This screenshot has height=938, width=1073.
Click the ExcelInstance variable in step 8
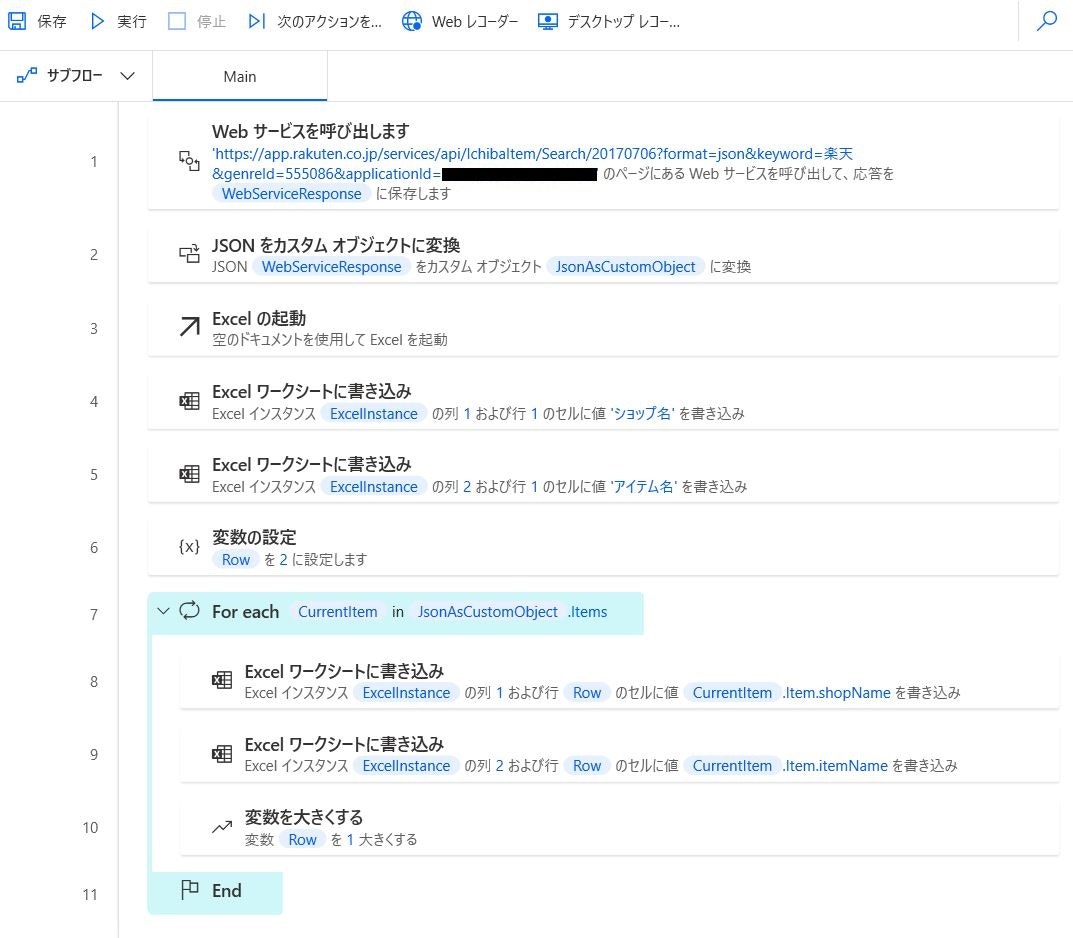(x=406, y=693)
